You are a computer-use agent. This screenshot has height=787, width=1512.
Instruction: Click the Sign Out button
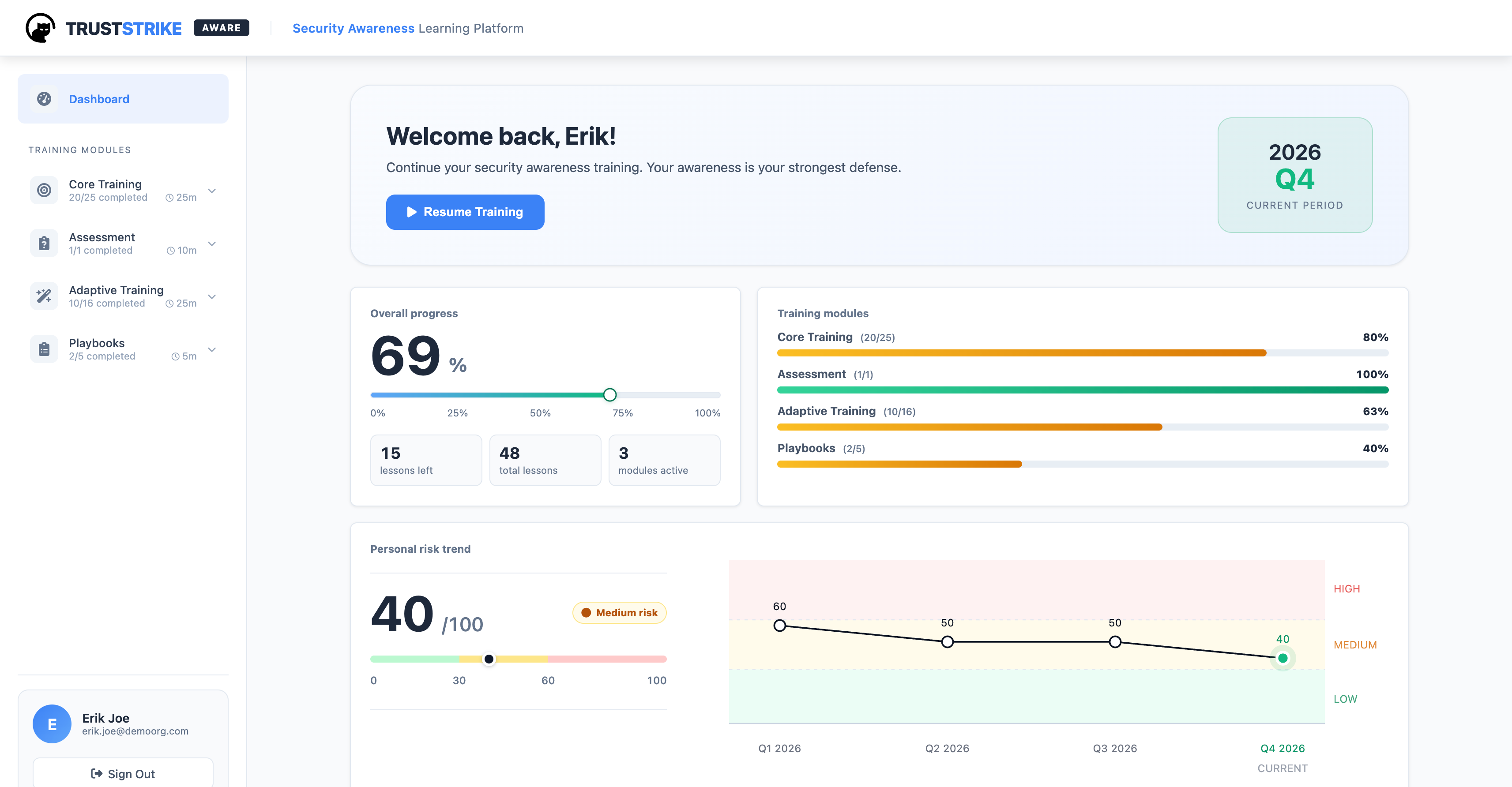coord(123,773)
